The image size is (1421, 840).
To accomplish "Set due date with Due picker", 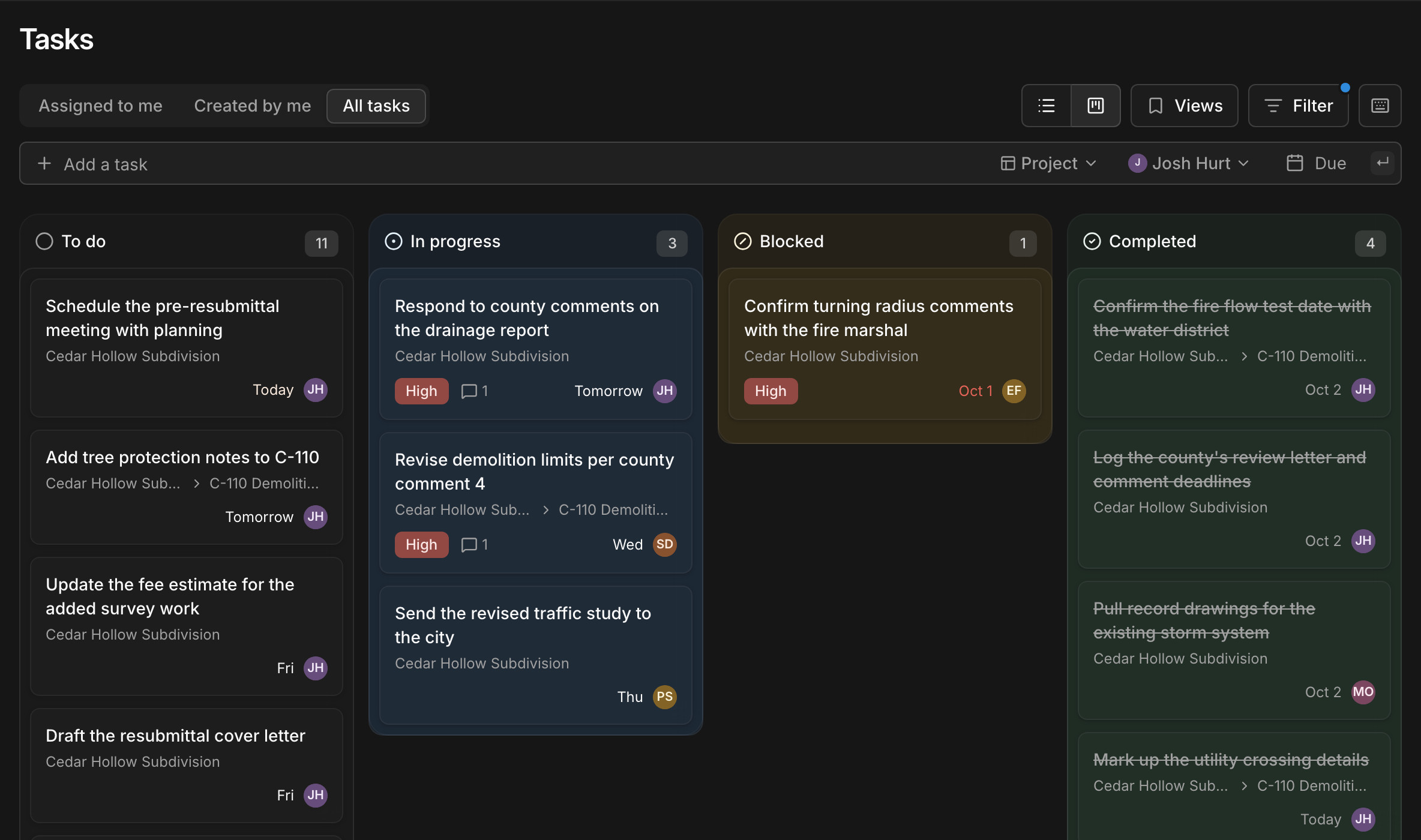I will (x=1317, y=163).
